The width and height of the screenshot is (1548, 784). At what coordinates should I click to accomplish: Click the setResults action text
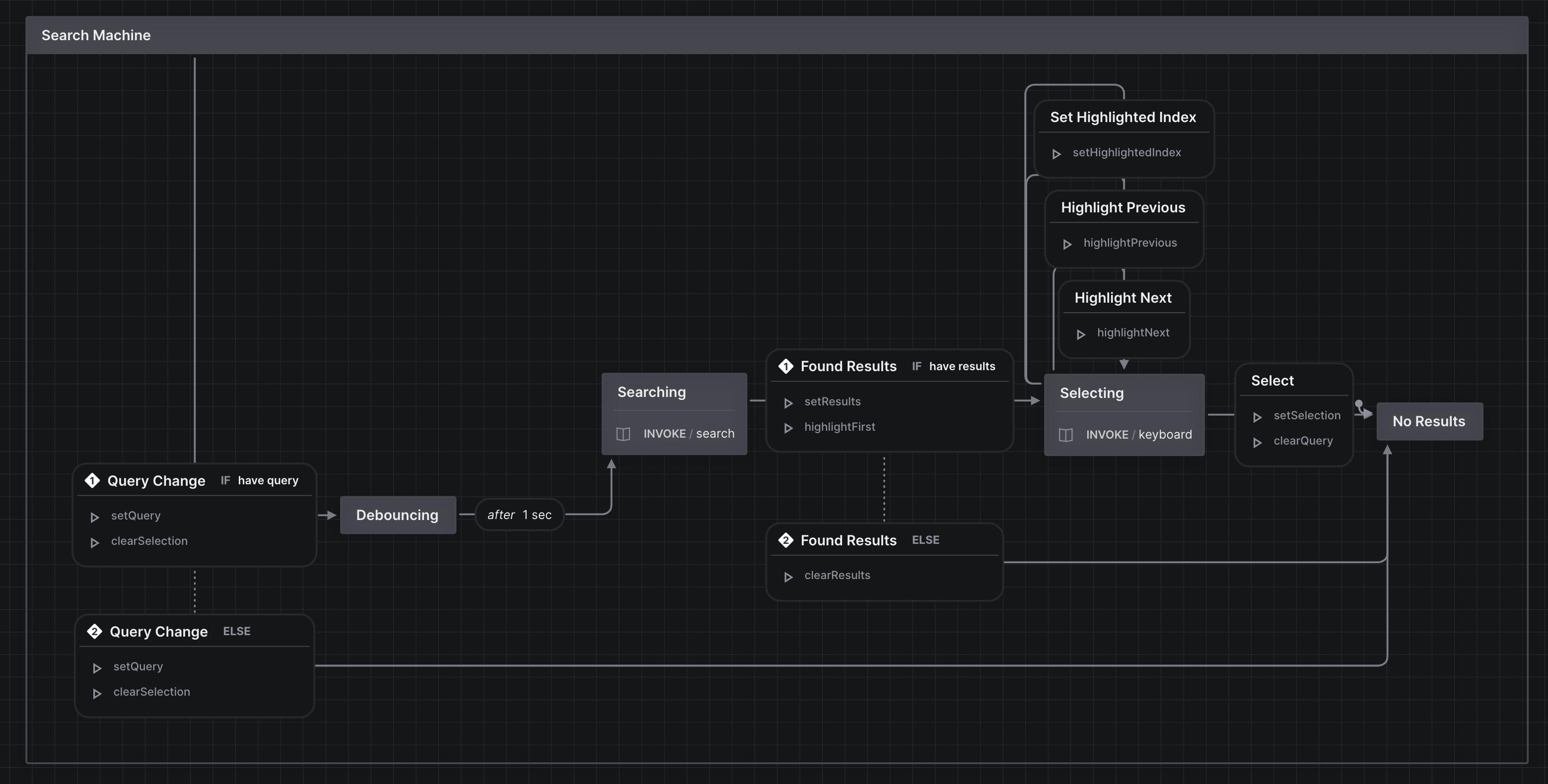(832, 401)
